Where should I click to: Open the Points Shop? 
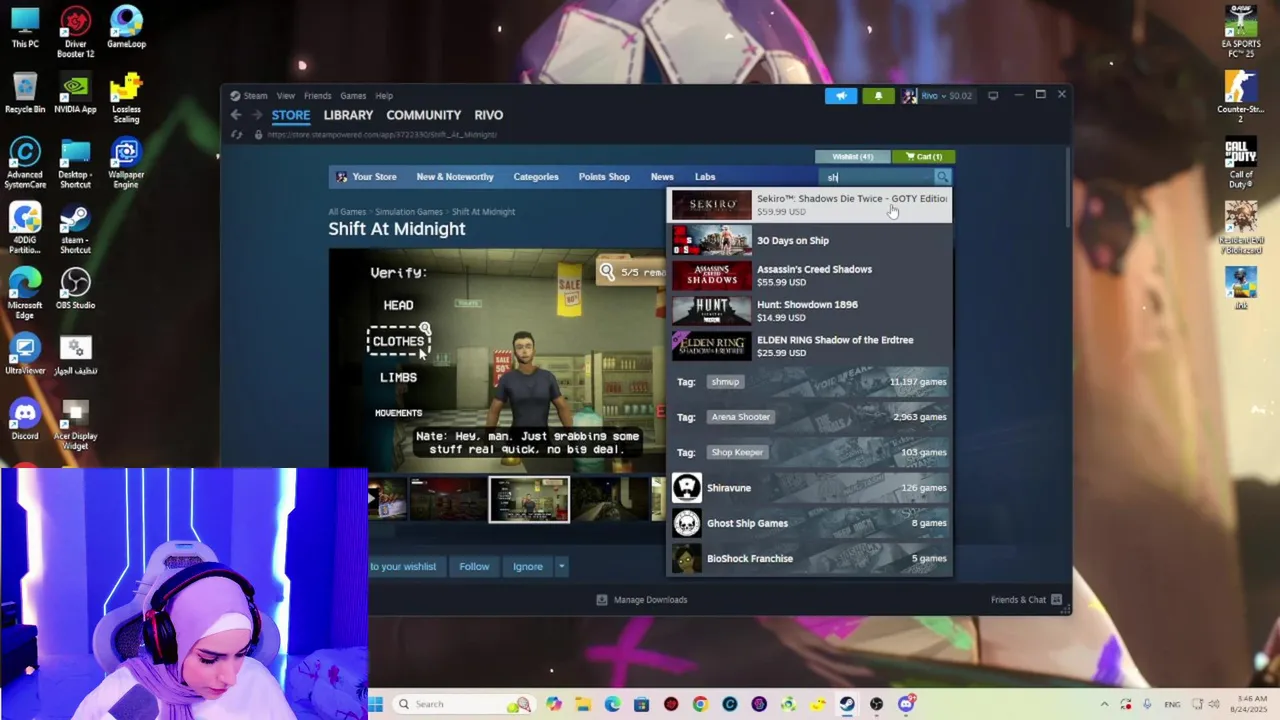[604, 177]
